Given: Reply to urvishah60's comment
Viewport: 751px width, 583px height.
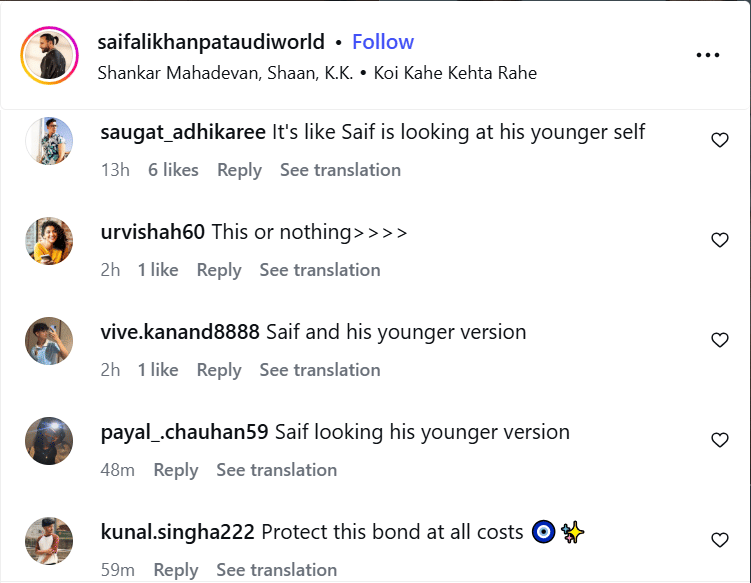Looking at the screenshot, I should tap(219, 270).
